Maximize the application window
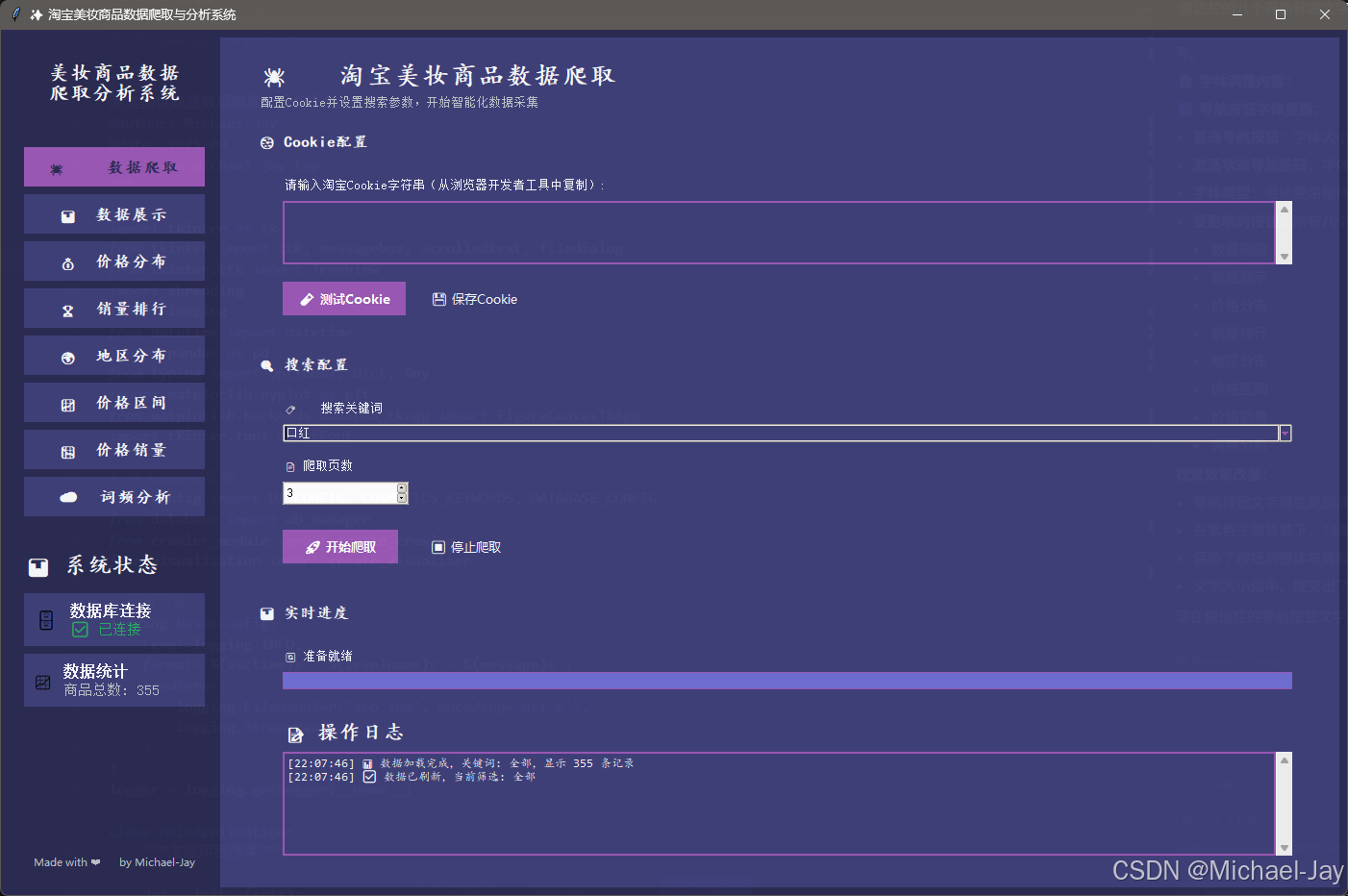1348x896 pixels. pyautogui.click(x=1281, y=14)
